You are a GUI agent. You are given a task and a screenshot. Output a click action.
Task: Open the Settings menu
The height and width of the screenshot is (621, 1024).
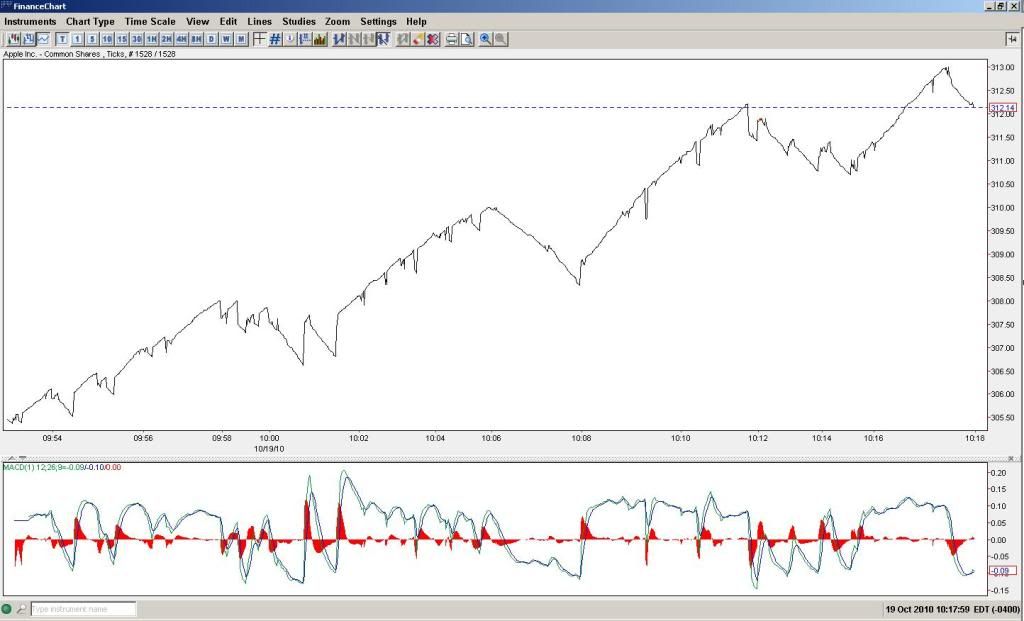pos(378,21)
